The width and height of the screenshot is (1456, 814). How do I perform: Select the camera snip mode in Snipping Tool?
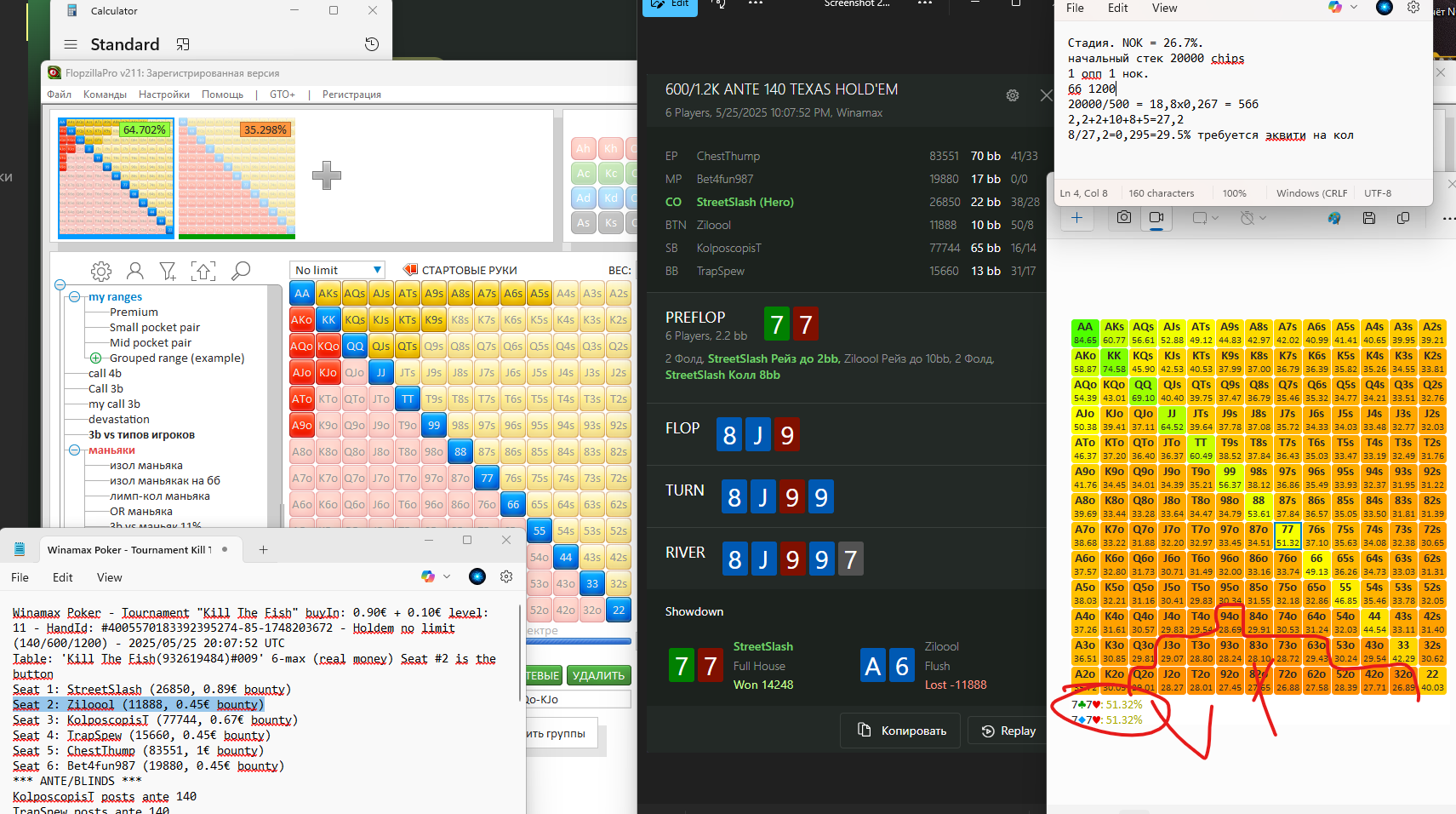click(1124, 218)
